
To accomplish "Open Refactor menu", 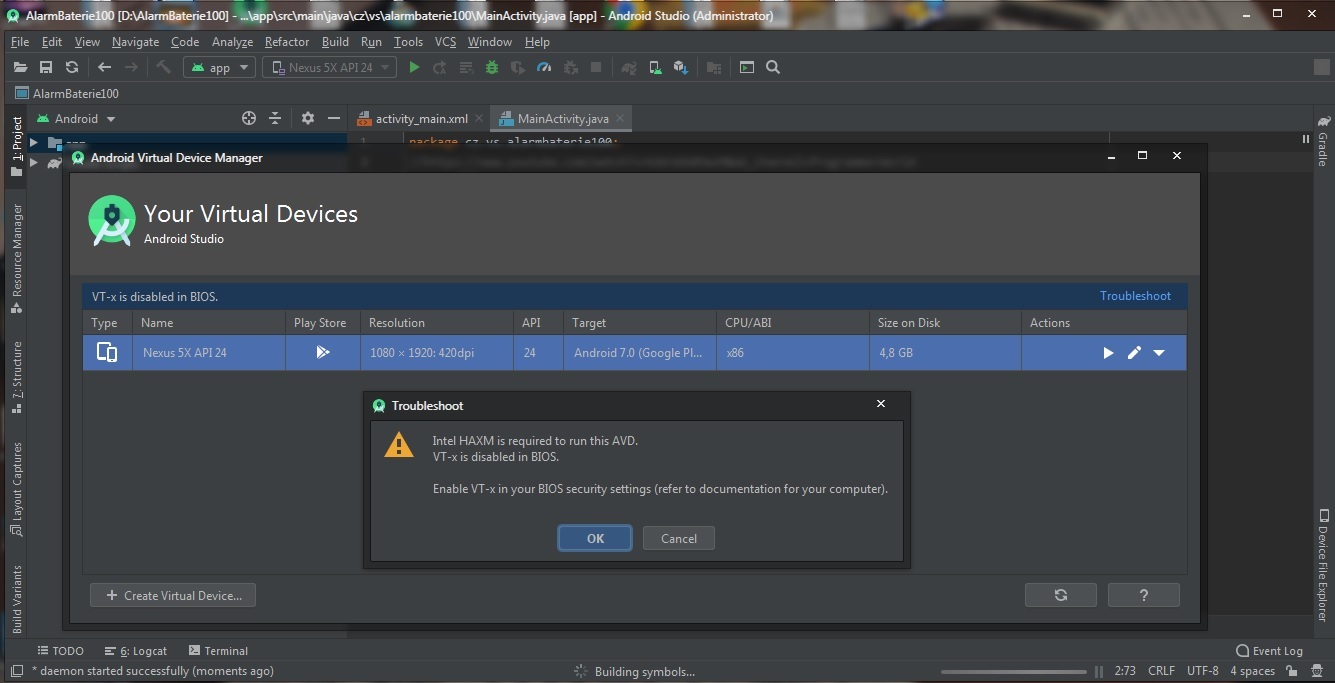I will [x=287, y=42].
